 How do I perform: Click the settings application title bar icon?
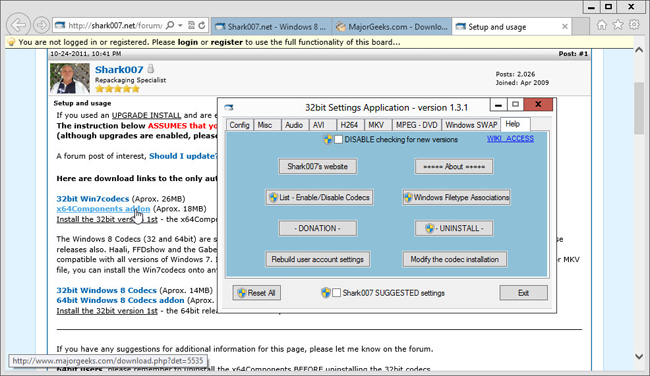[x=229, y=107]
